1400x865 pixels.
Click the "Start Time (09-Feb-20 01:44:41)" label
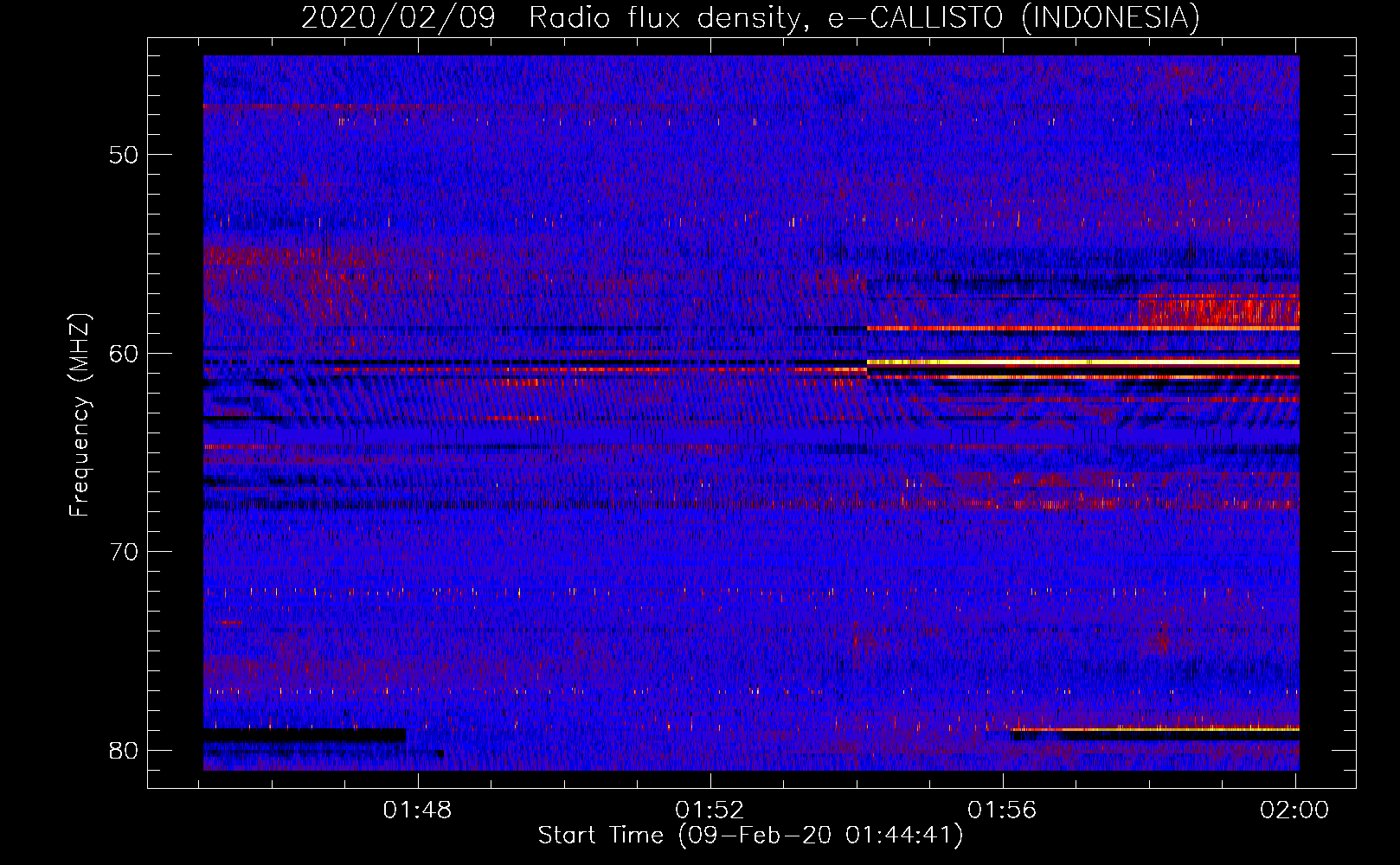pyautogui.click(x=750, y=836)
